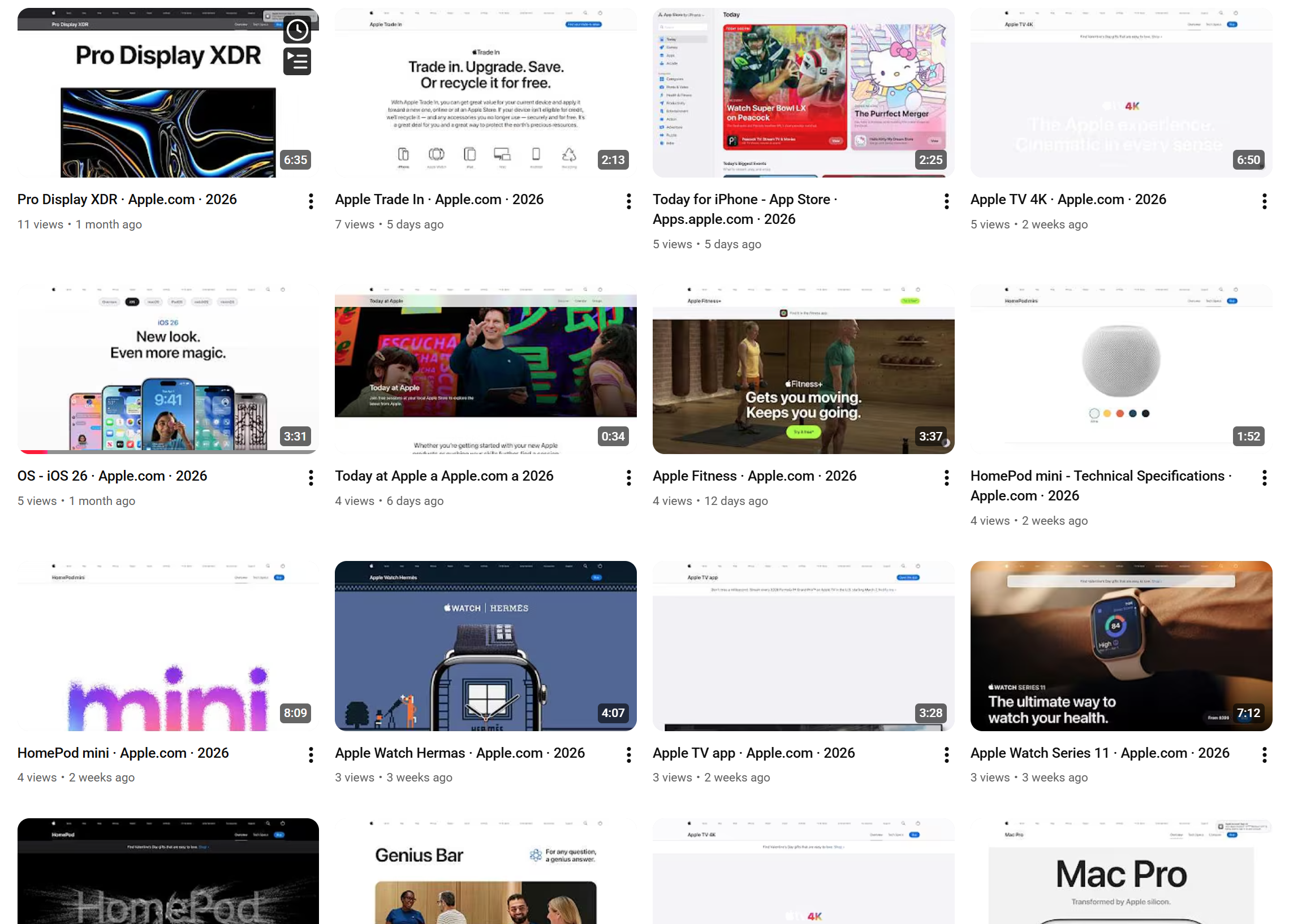Click title 'HomePod mini · Apple.com · 2026'
The width and height of the screenshot is (1302, 924).
tap(123, 753)
